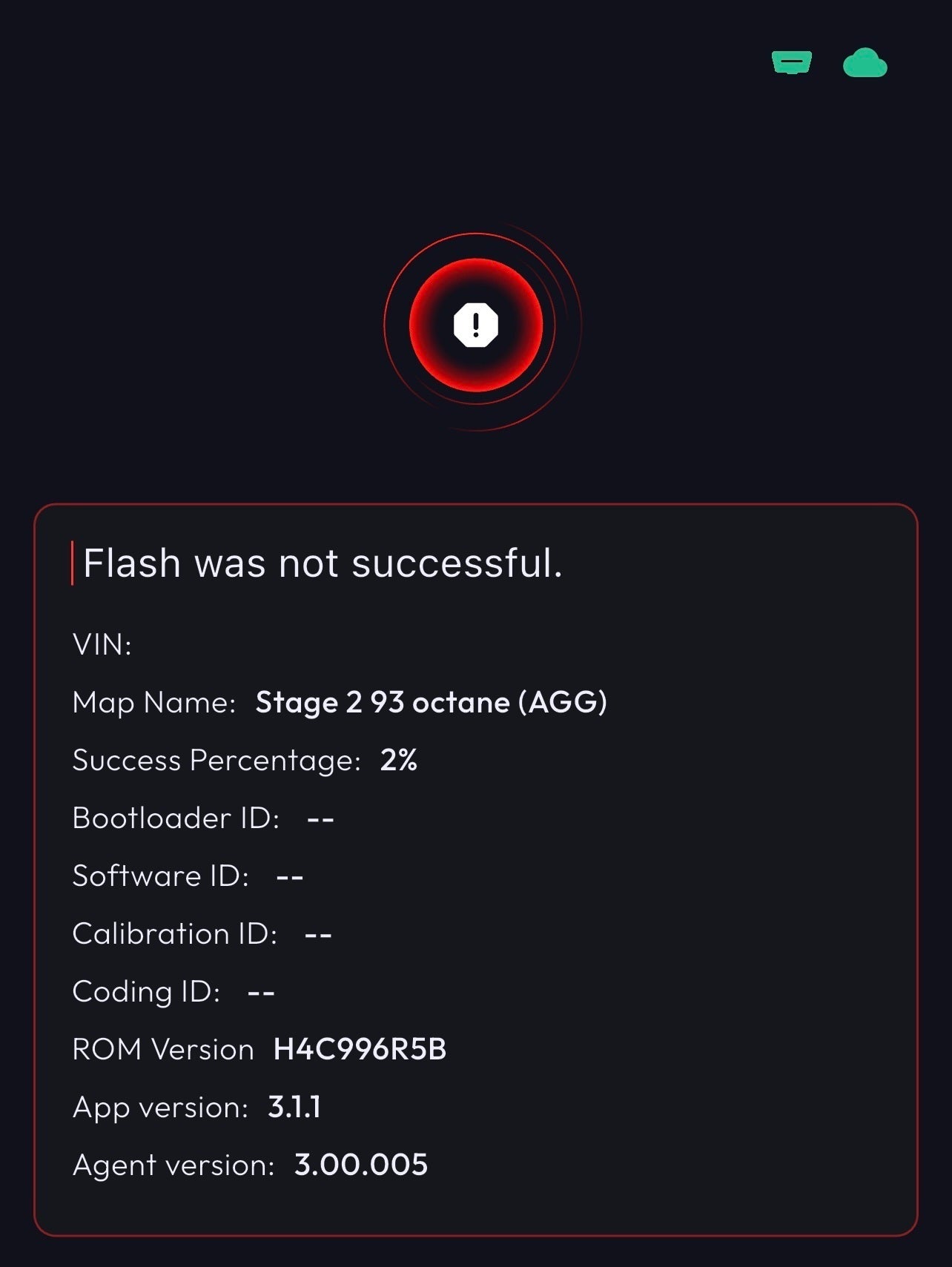Screen dimensions: 952x1267
Task: Tap the 'Bootloader ID:' label
Action: [176, 818]
